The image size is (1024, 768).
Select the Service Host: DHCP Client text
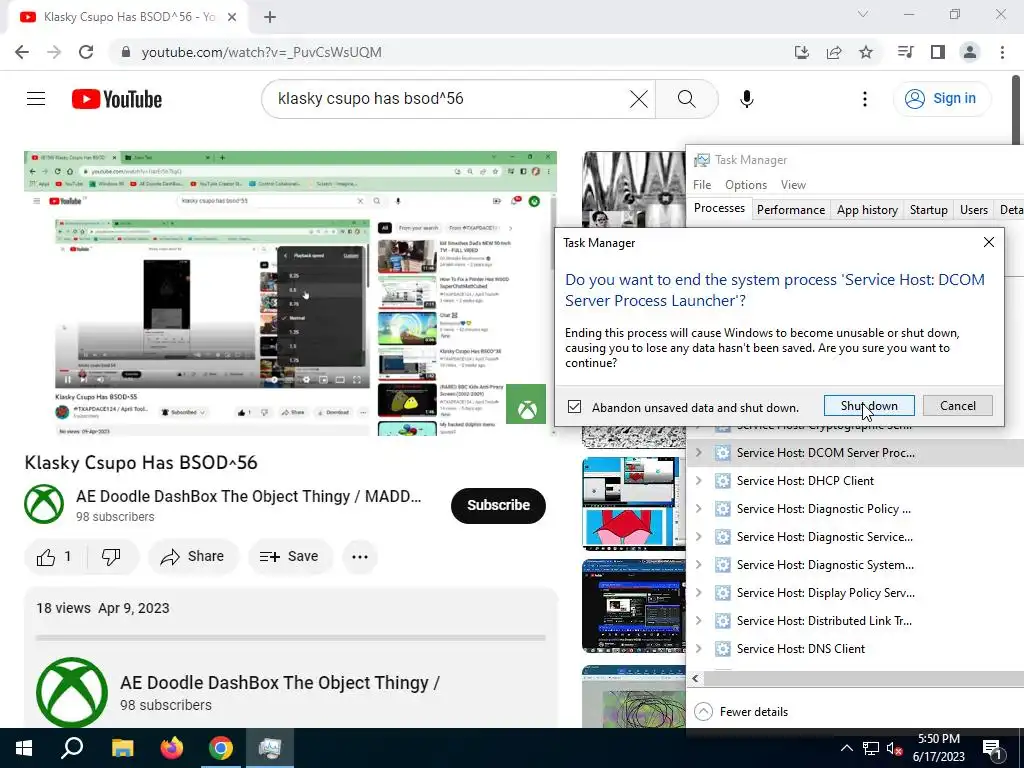point(805,481)
